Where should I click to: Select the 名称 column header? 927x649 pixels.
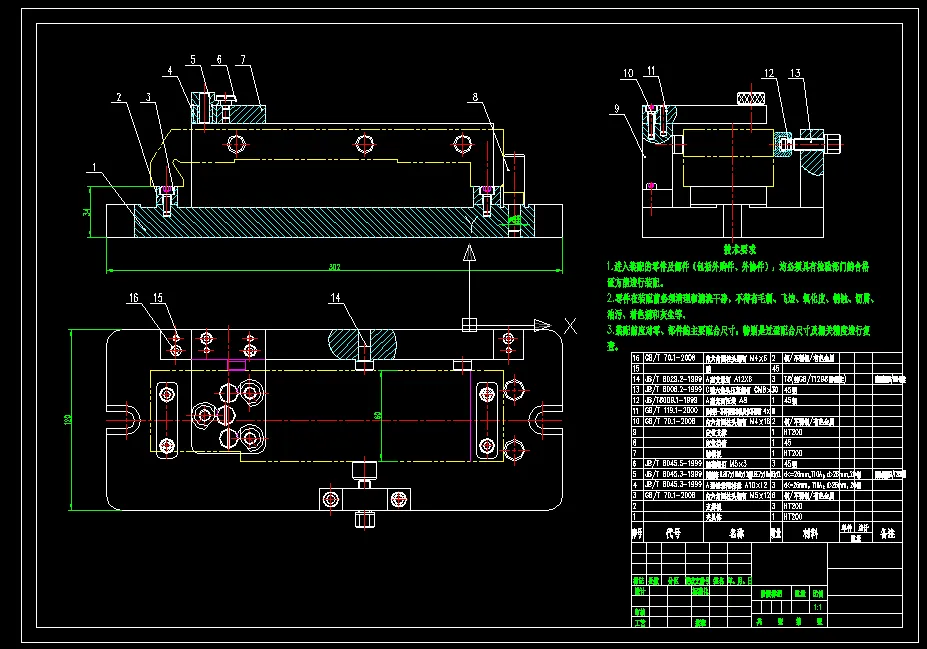pyautogui.click(x=737, y=533)
